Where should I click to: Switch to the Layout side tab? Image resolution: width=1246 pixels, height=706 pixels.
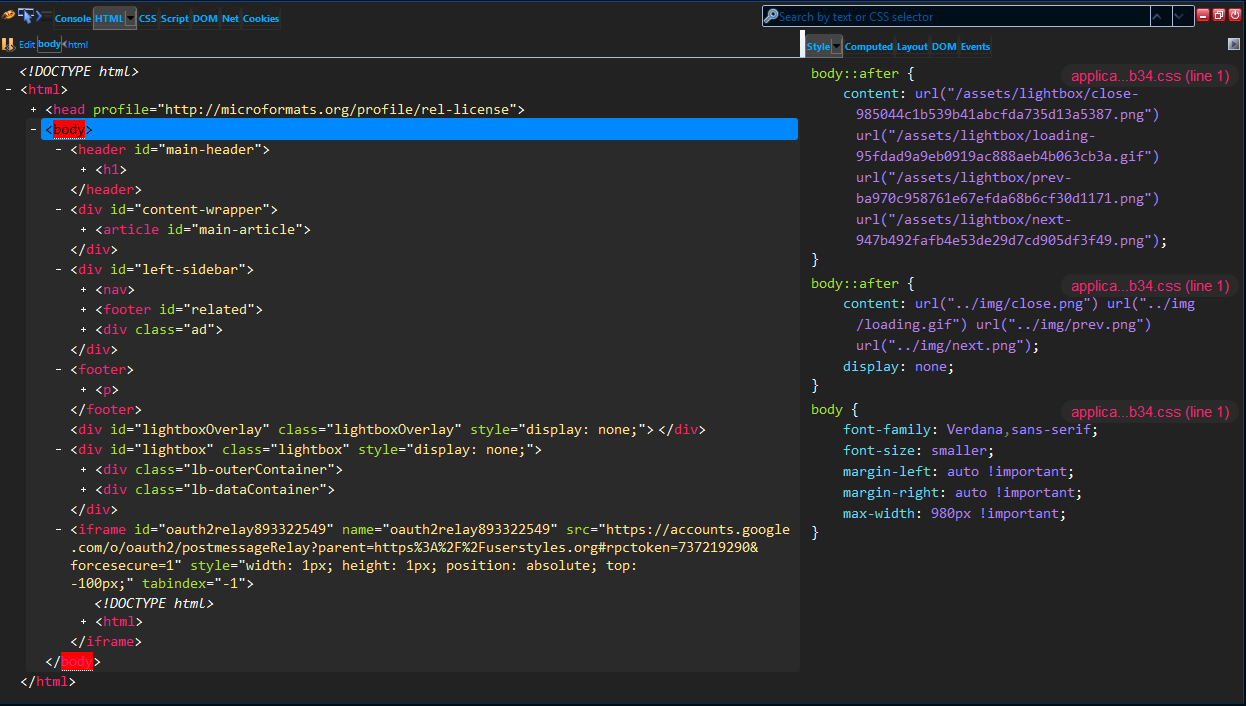pyautogui.click(x=911, y=46)
